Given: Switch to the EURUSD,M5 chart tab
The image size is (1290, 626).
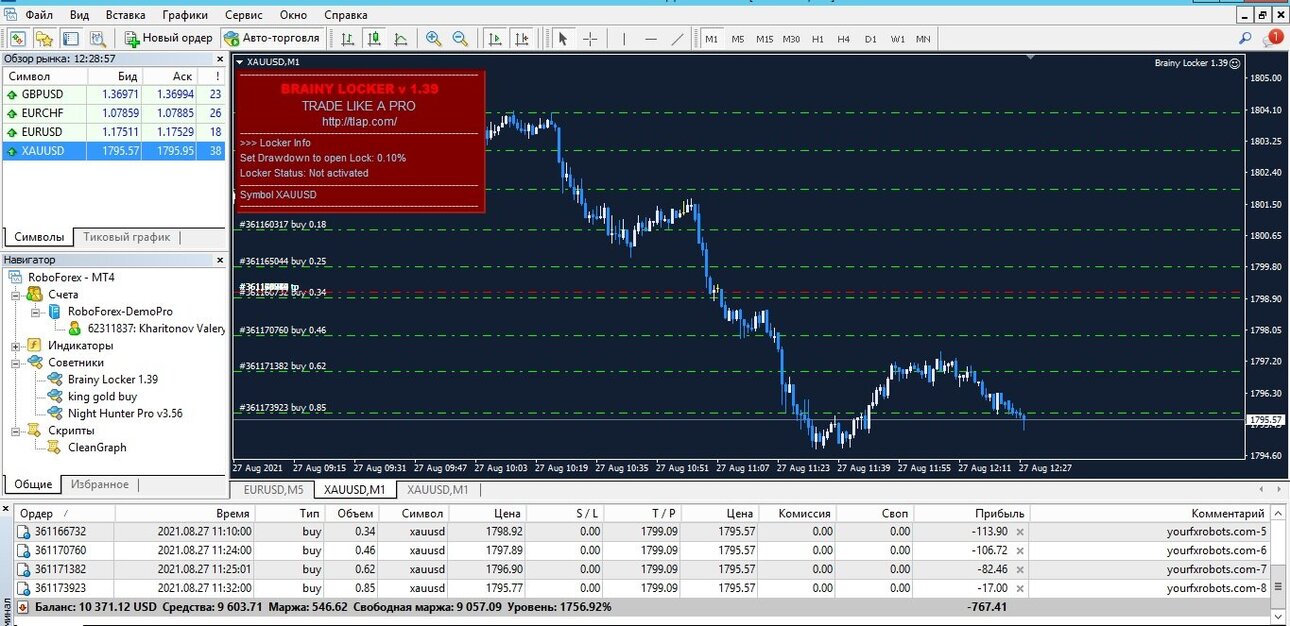Looking at the screenshot, I should 273,489.
